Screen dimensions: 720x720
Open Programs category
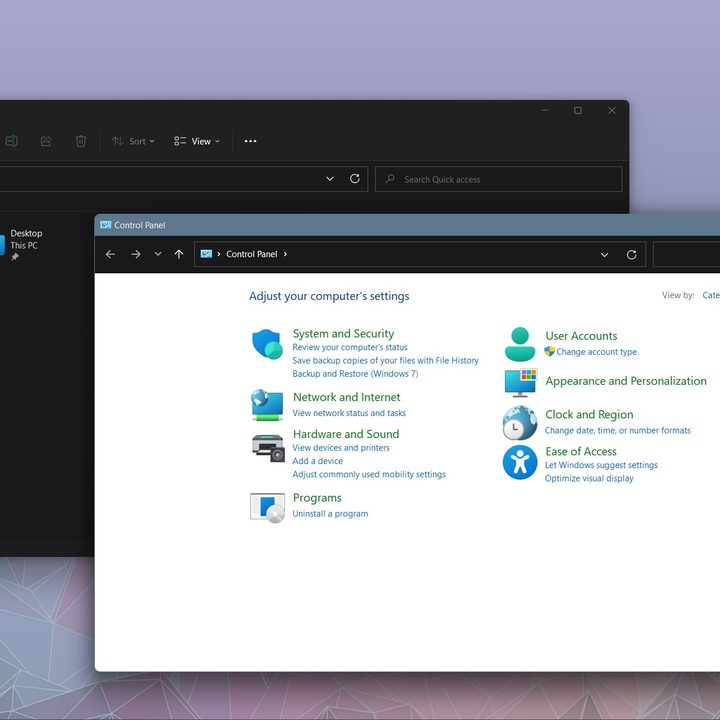[x=317, y=498]
